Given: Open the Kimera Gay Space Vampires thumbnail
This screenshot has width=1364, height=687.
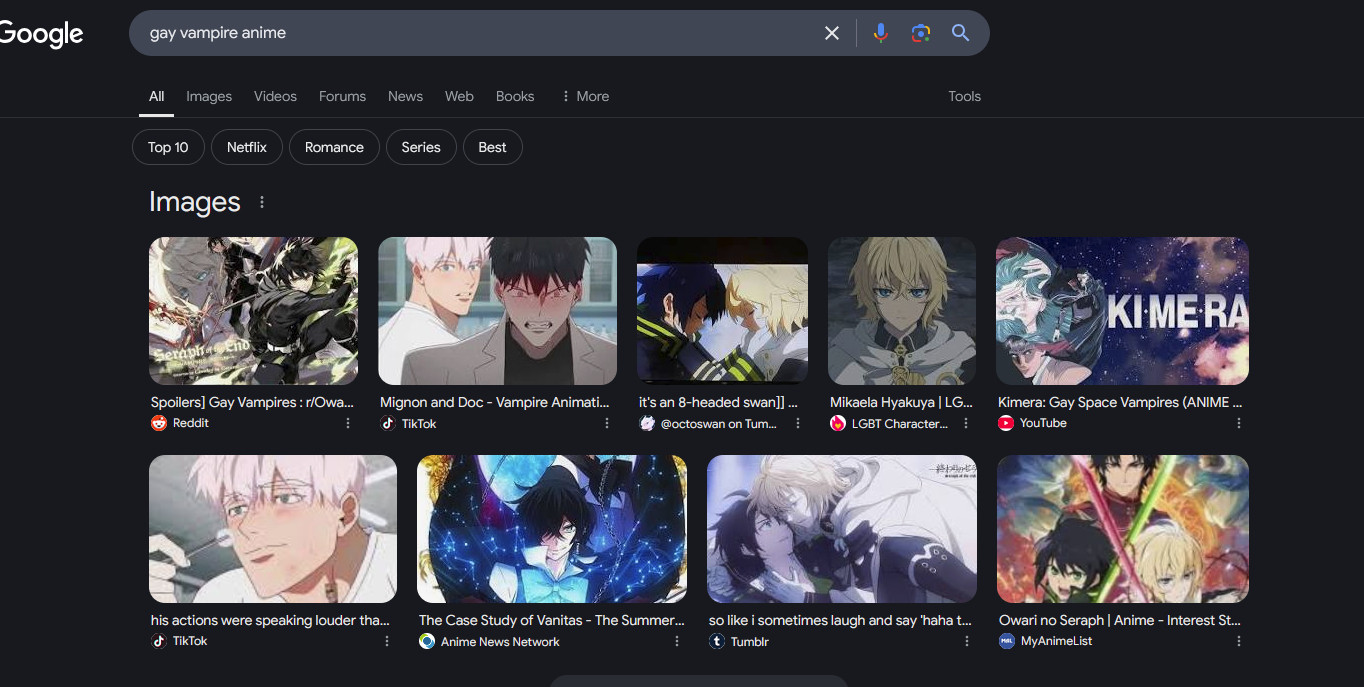Looking at the screenshot, I should [1122, 311].
